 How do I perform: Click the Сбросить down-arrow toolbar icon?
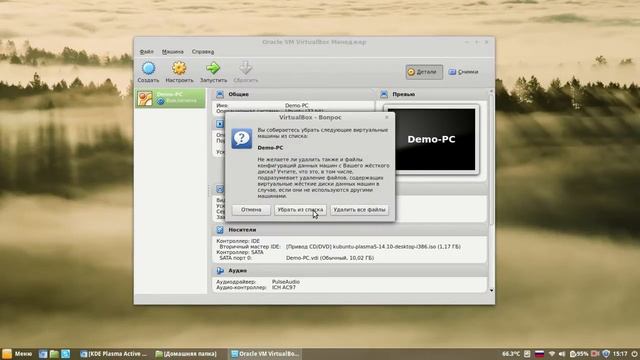point(245,68)
